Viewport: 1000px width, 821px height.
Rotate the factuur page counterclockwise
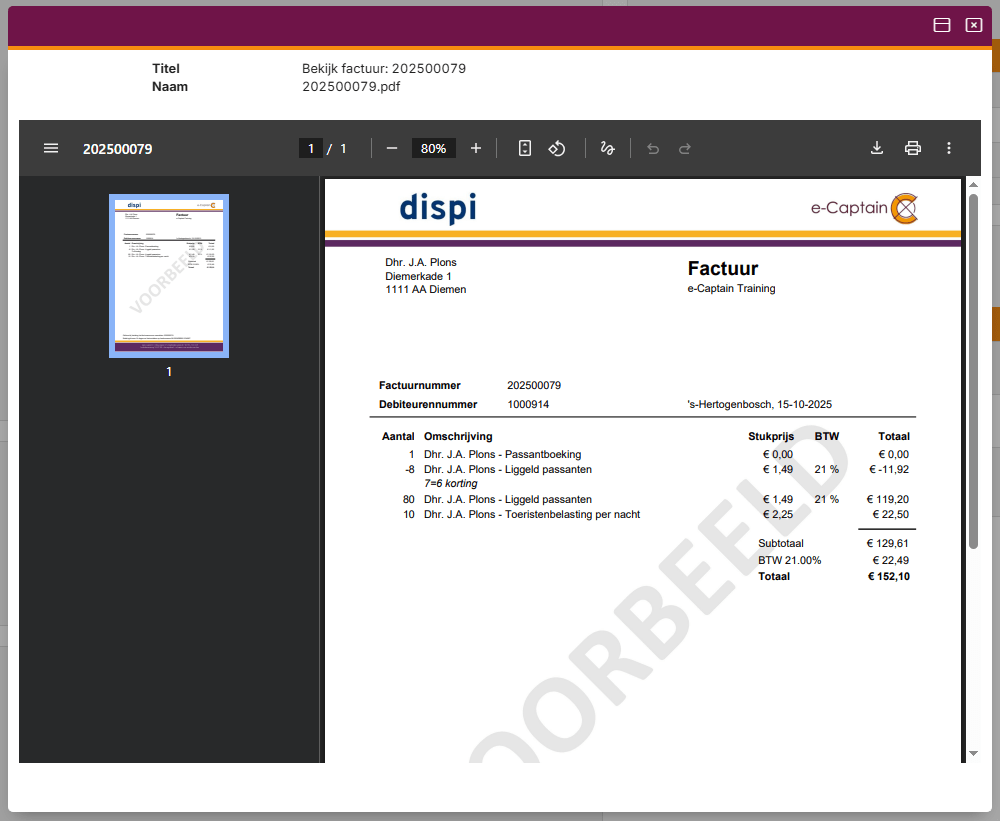coord(557,147)
